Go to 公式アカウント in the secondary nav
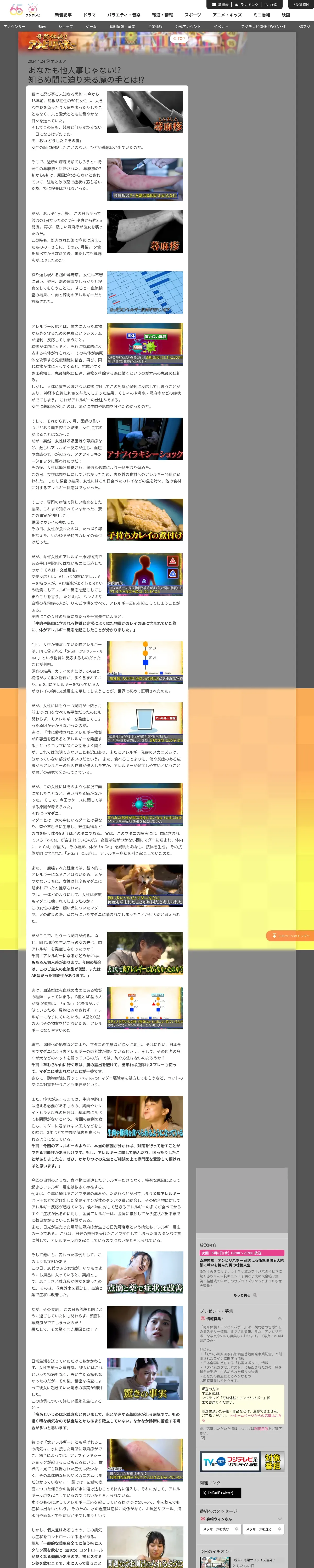 [x=188, y=27]
